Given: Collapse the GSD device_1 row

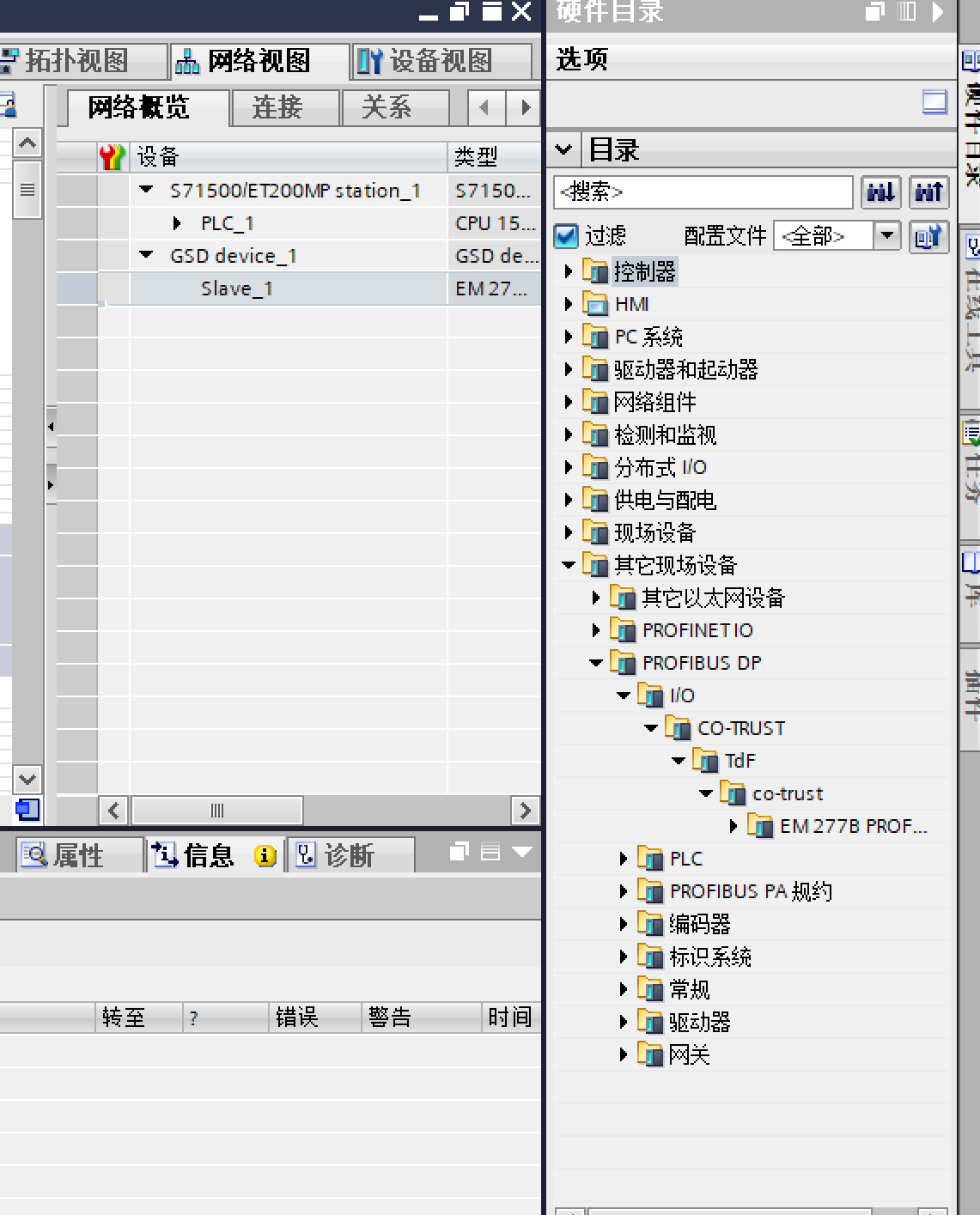Looking at the screenshot, I should (x=146, y=255).
